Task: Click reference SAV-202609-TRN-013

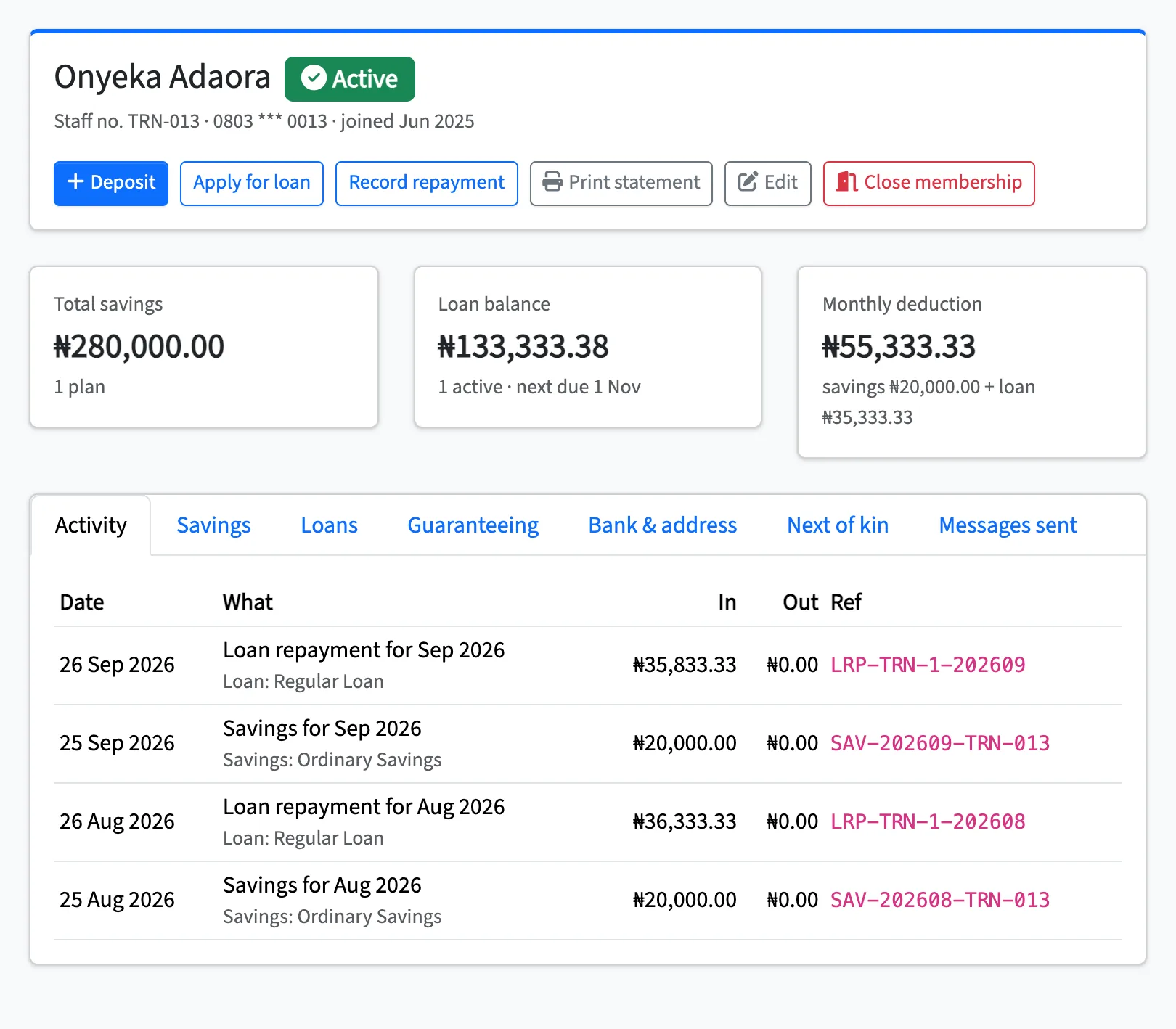Action: (x=940, y=743)
